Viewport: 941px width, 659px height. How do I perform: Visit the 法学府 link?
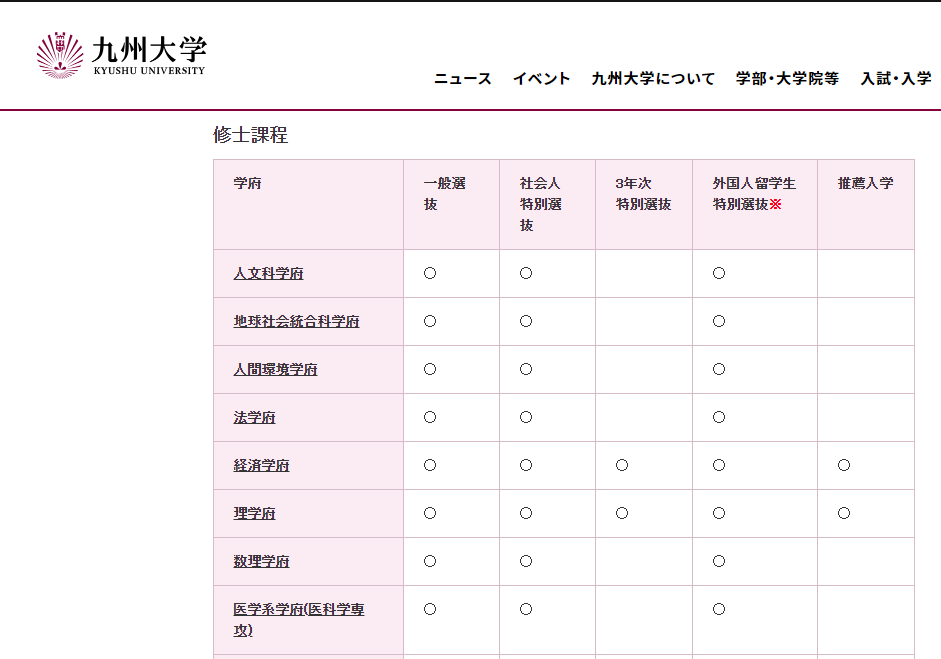click(x=254, y=418)
